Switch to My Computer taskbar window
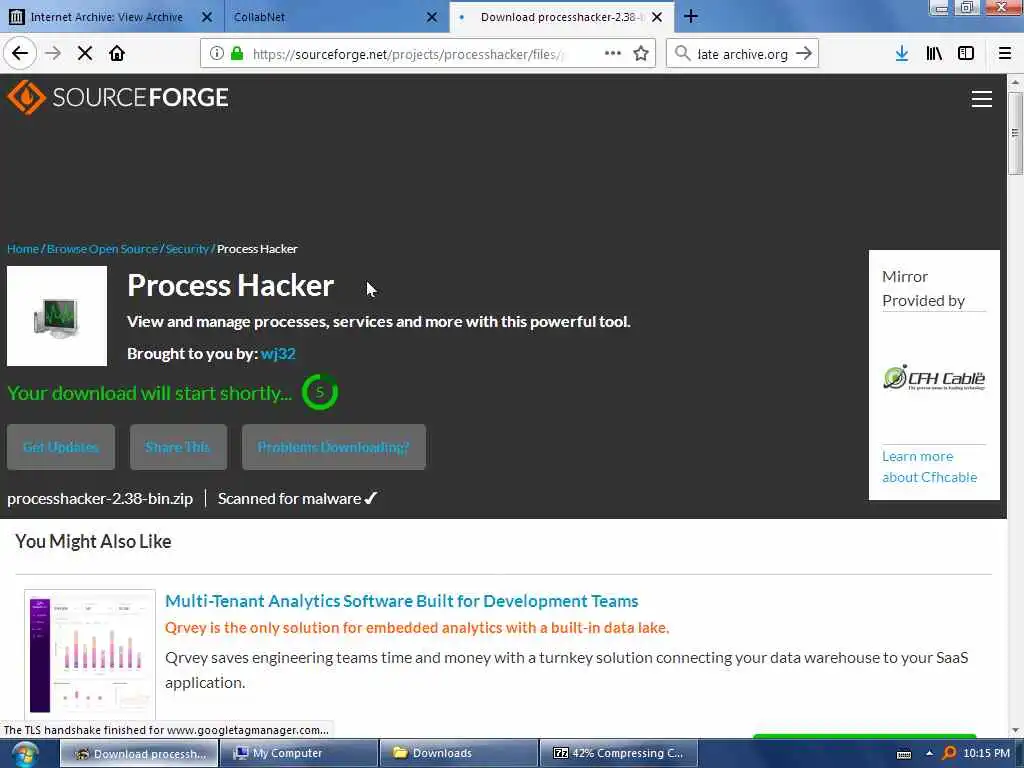This screenshot has width=1024, height=768. (298, 754)
